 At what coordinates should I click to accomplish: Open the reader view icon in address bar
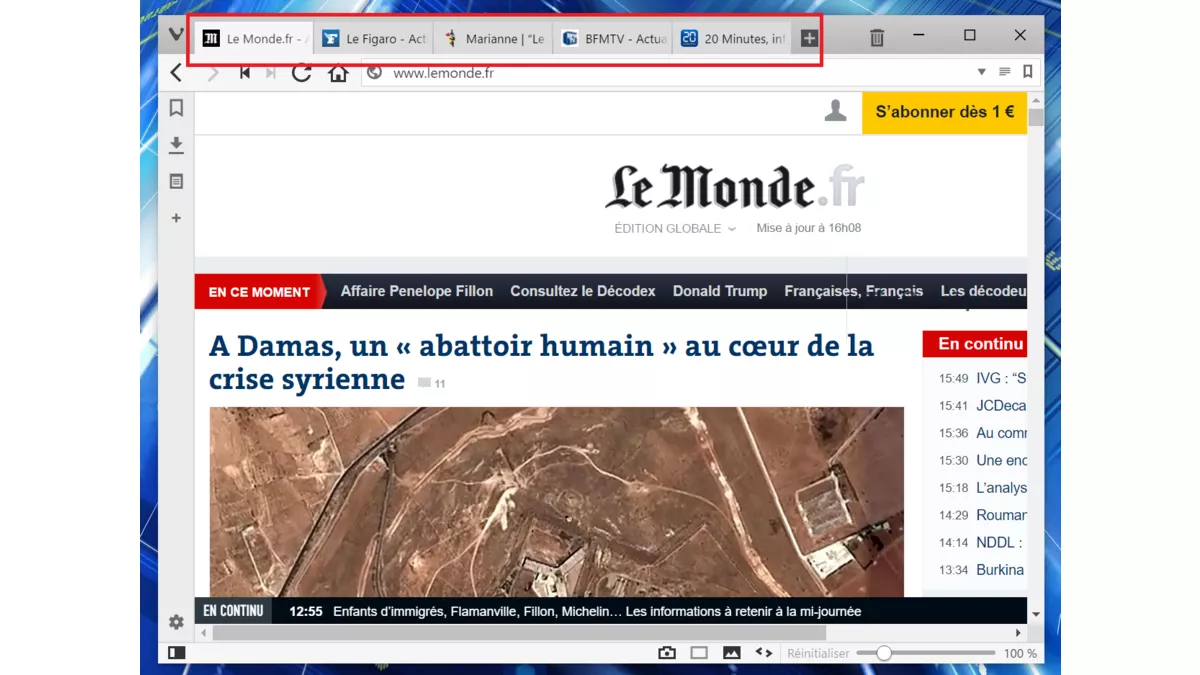pyautogui.click(x=1005, y=72)
